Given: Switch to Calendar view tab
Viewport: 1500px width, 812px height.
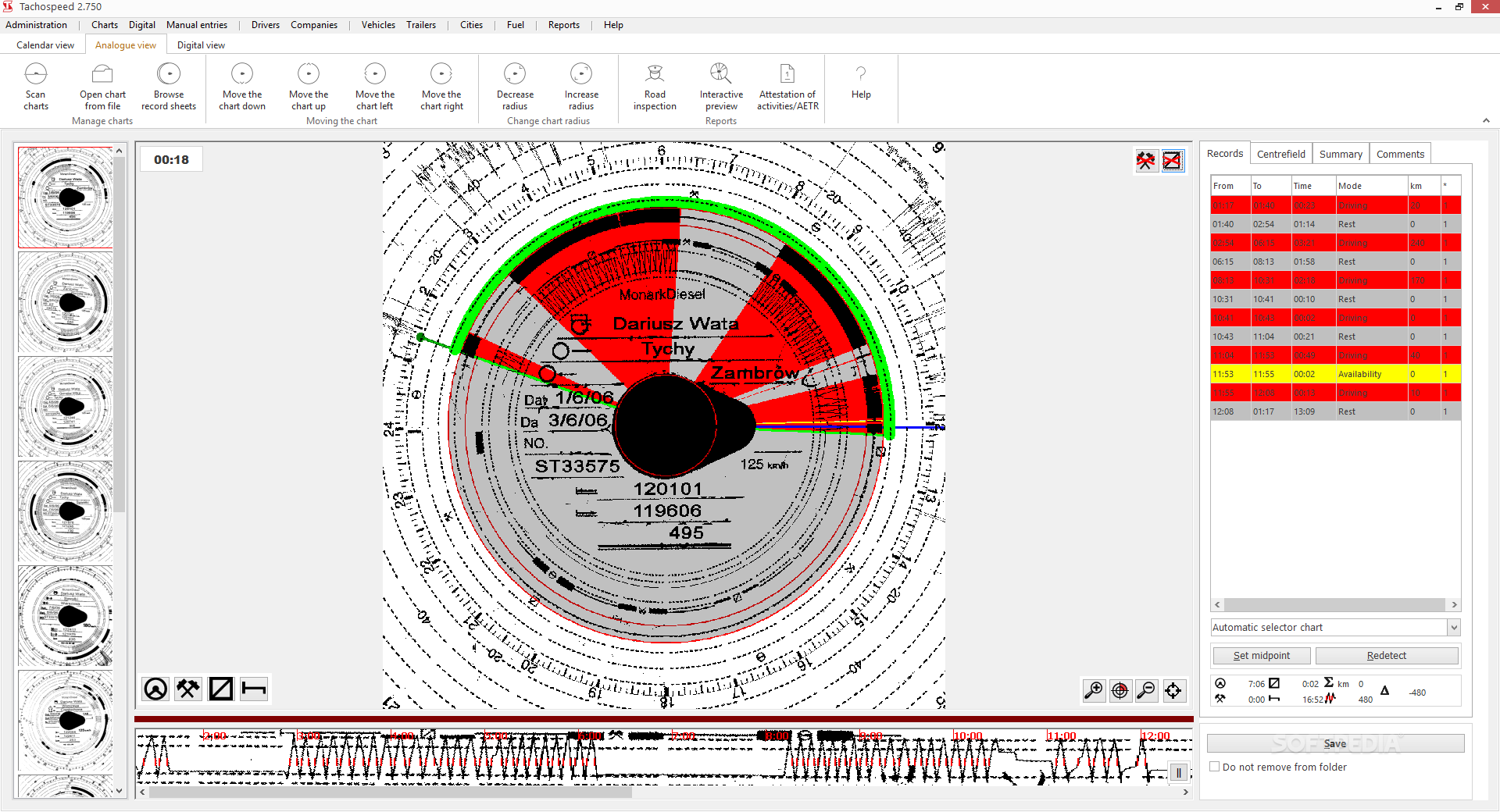Looking at the screenshot, I should (x=45, y=45).
